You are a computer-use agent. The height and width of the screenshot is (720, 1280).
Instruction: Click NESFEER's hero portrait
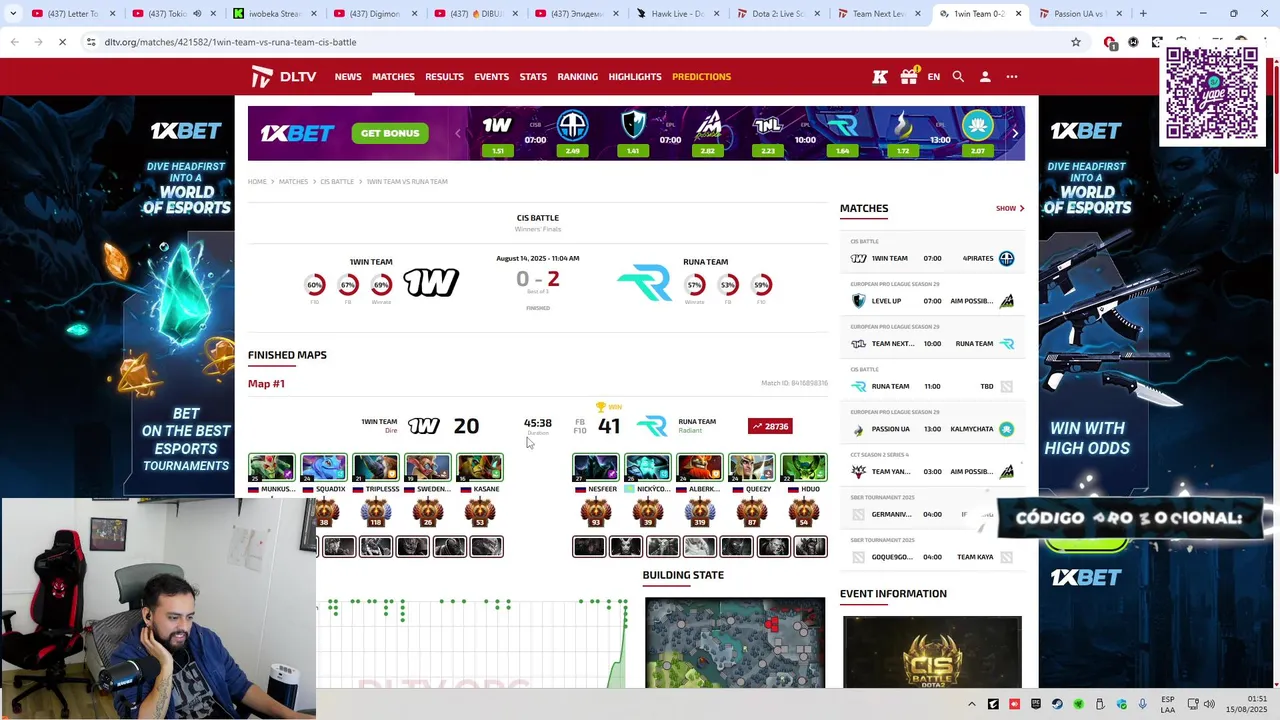pos(596,468)
